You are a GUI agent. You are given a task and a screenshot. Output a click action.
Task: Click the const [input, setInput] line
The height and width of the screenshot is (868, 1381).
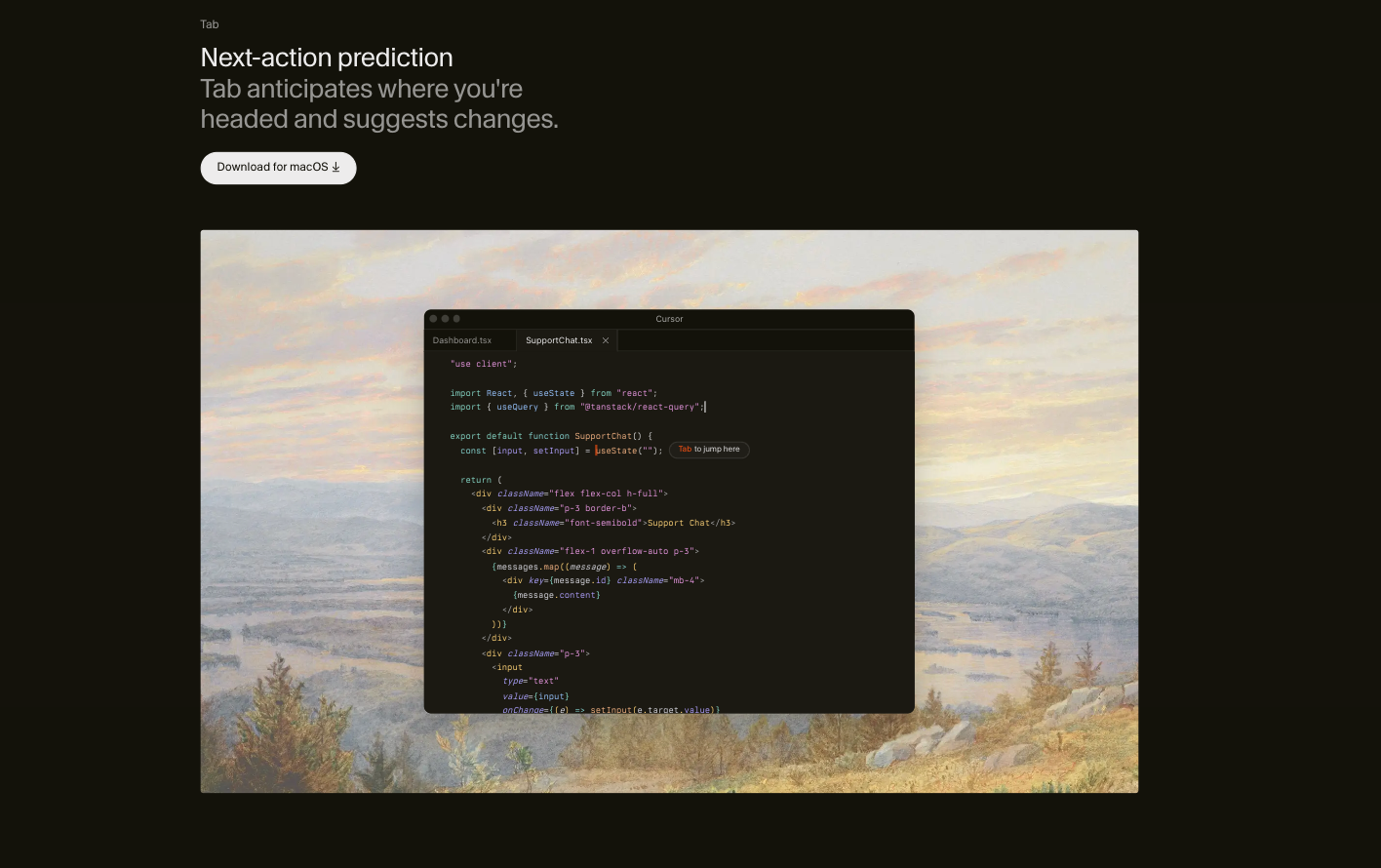pyautogui.click(x=562, y=451)
